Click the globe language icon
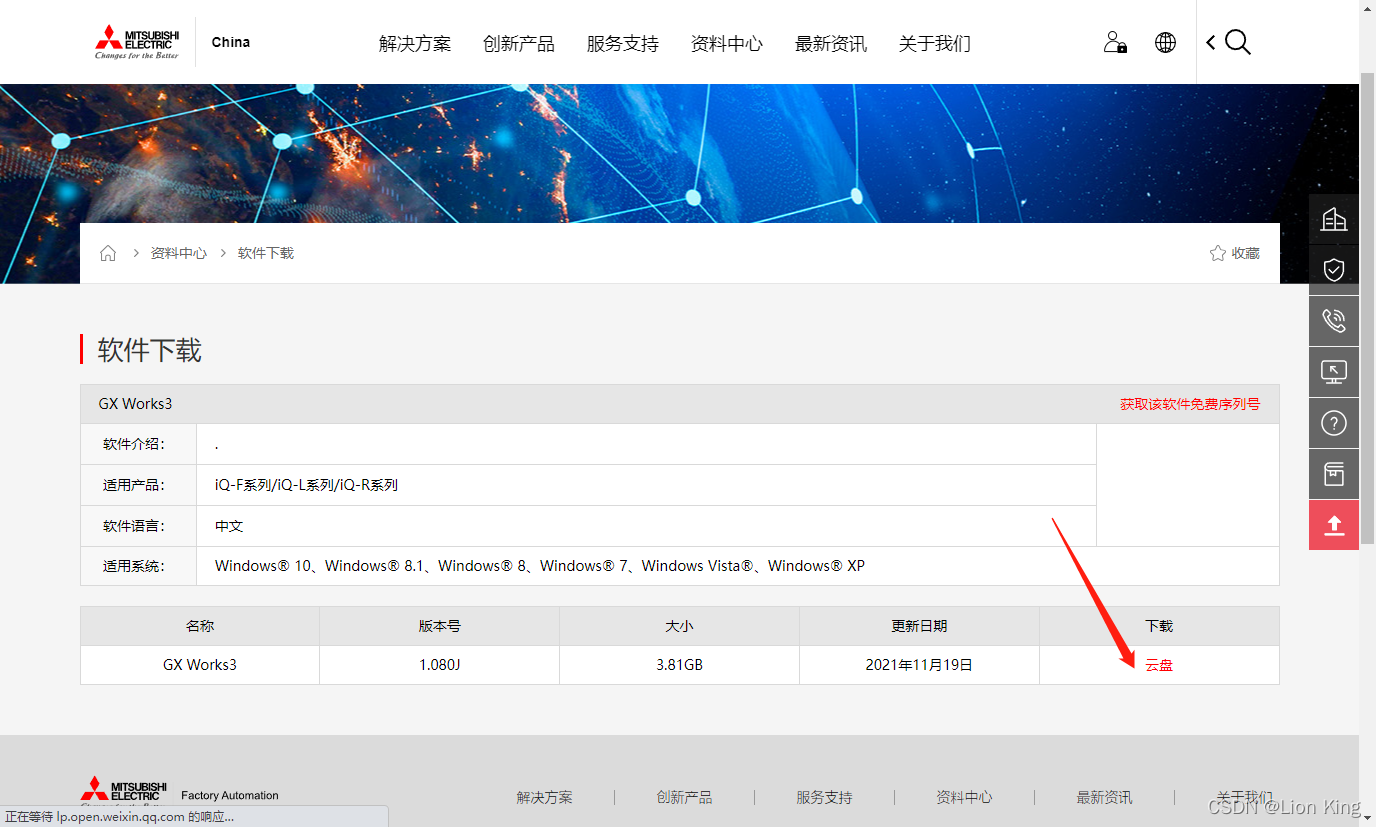This screenshot has height=827, width=1376. [x=1165, y=42]
